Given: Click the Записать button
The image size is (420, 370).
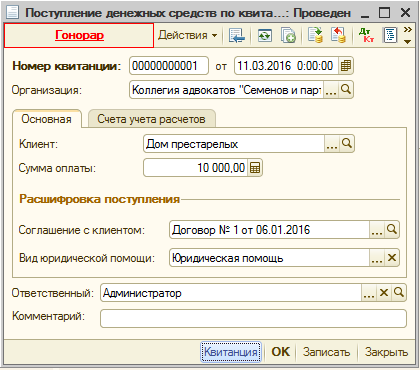Looking at the screenshot, I should tap(326, 352).
